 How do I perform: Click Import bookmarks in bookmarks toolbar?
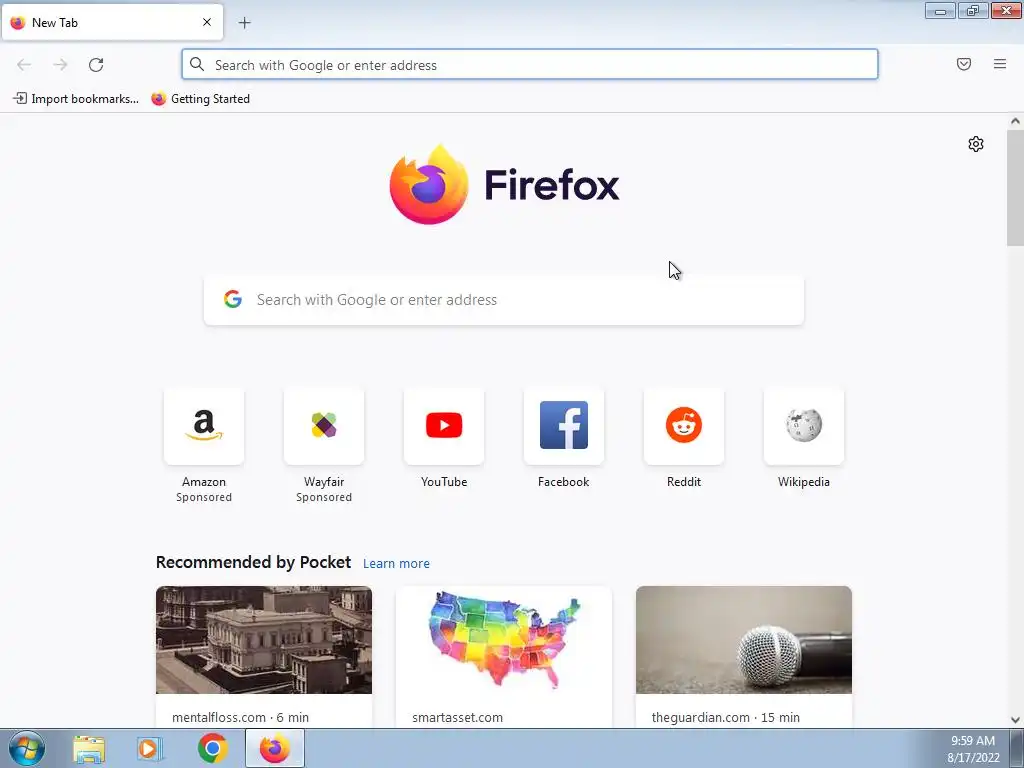pyautogui.click(x=76, y=99)
